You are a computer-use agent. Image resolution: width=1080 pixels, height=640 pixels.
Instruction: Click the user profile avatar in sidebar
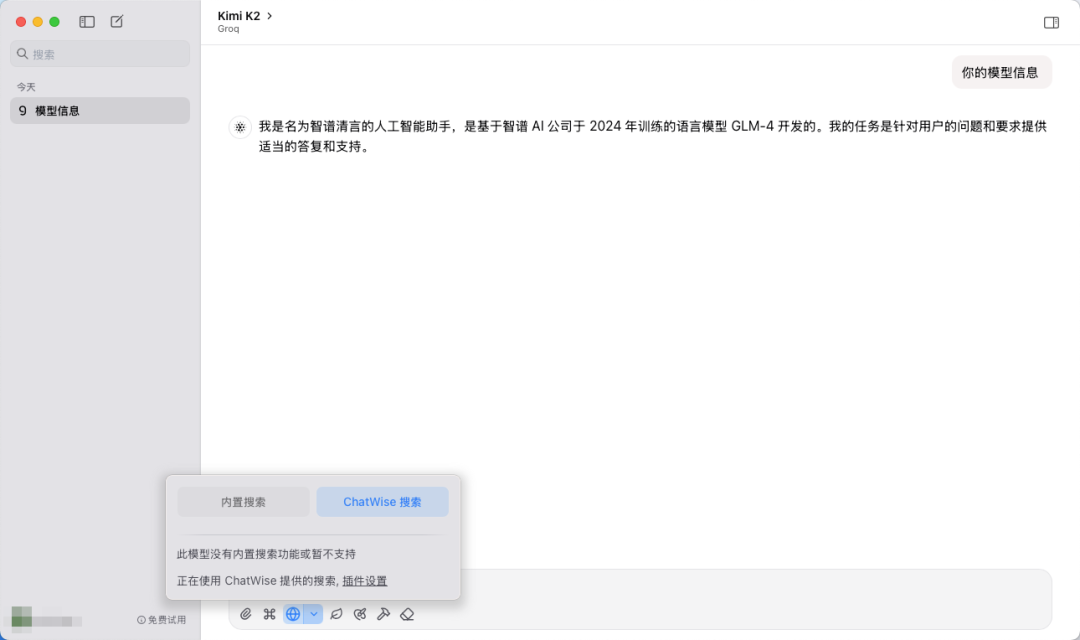pyautogui.click(x=22, y=617)
